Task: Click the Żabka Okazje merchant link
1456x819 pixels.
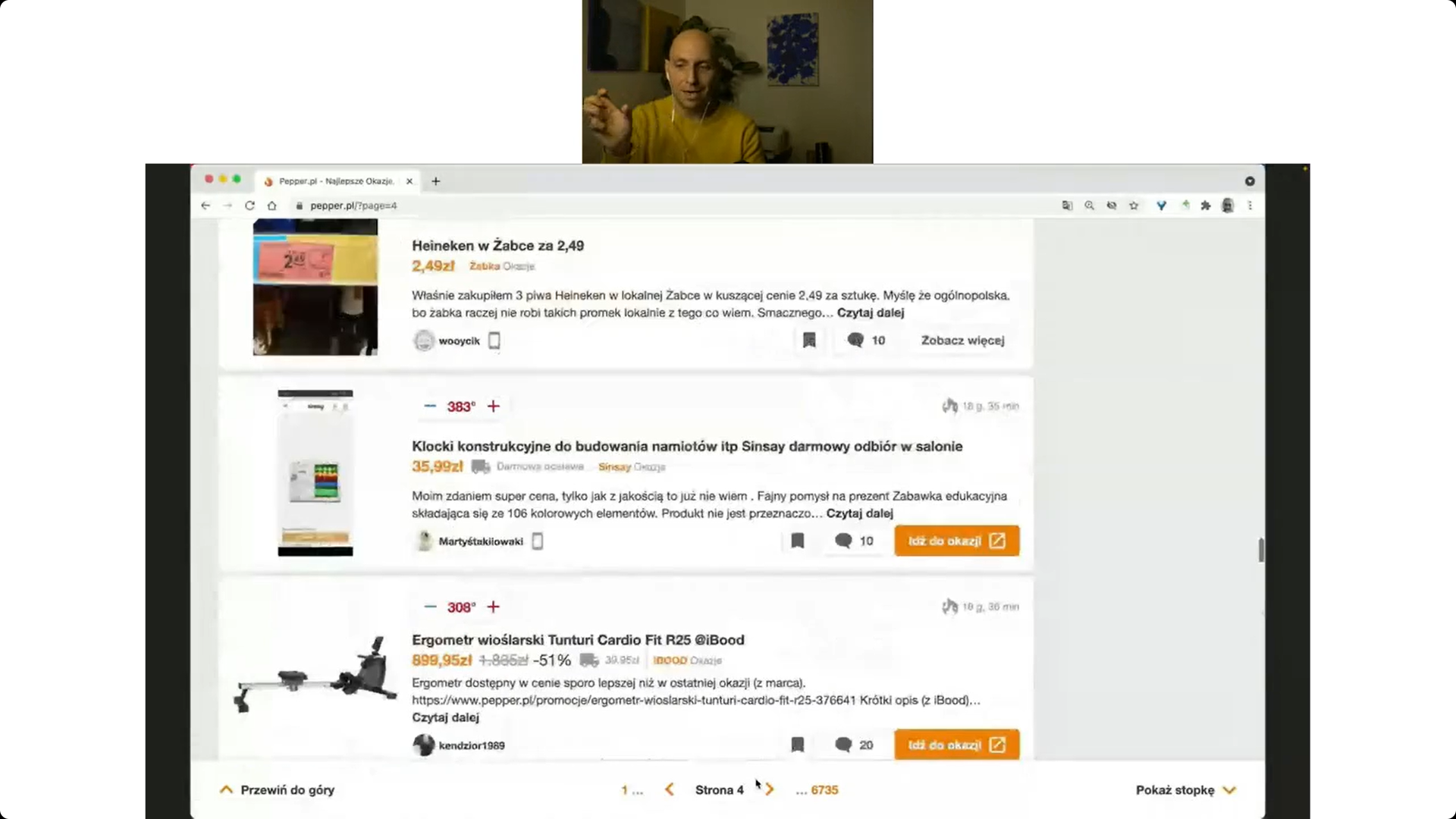Action: (502, 266)
